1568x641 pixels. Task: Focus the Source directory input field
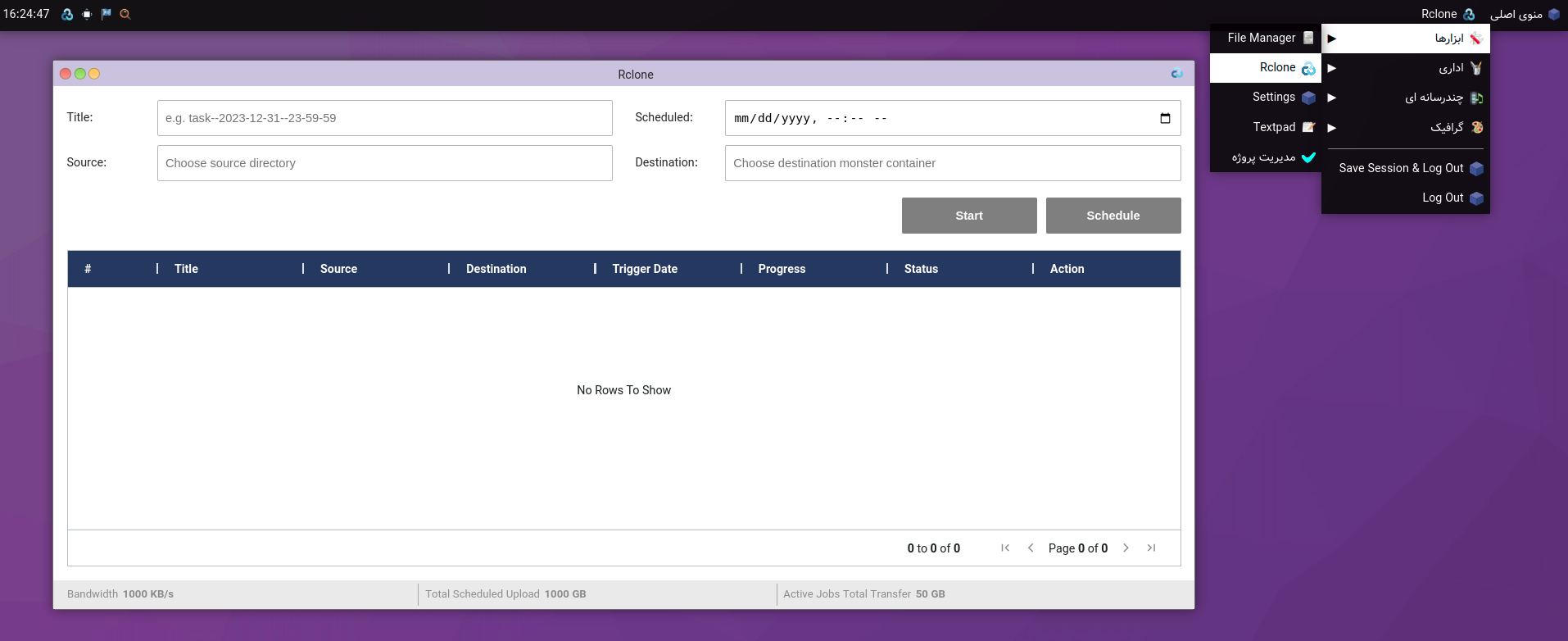click(x=385, y=163)
